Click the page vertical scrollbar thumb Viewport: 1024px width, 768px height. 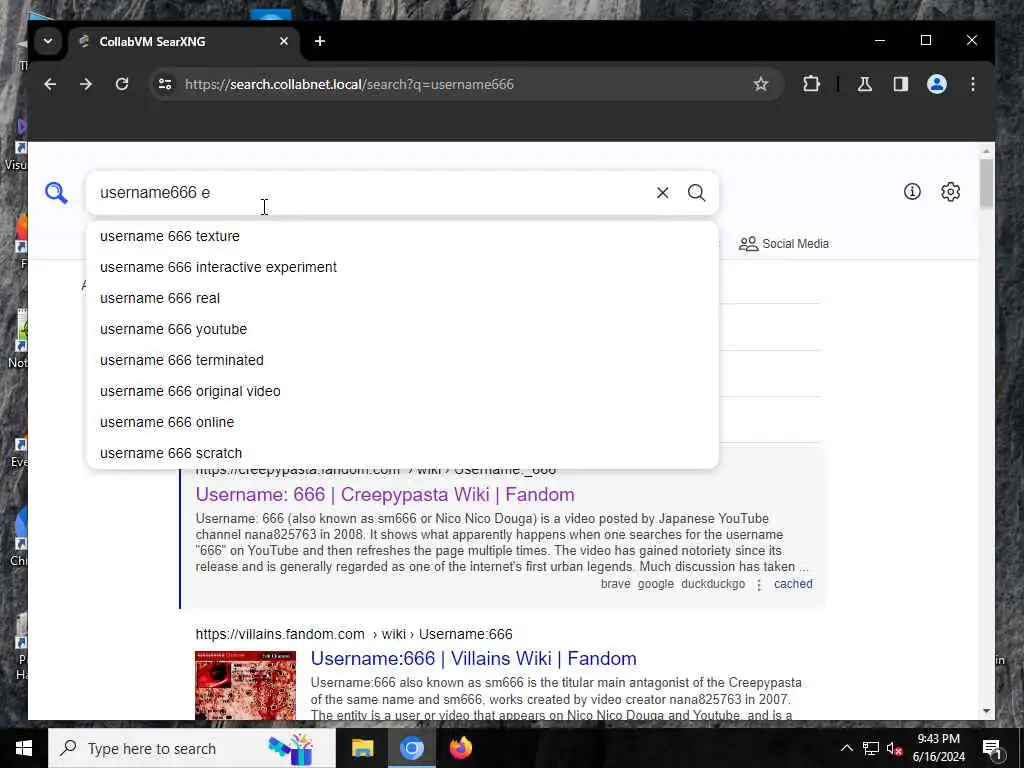986,183
